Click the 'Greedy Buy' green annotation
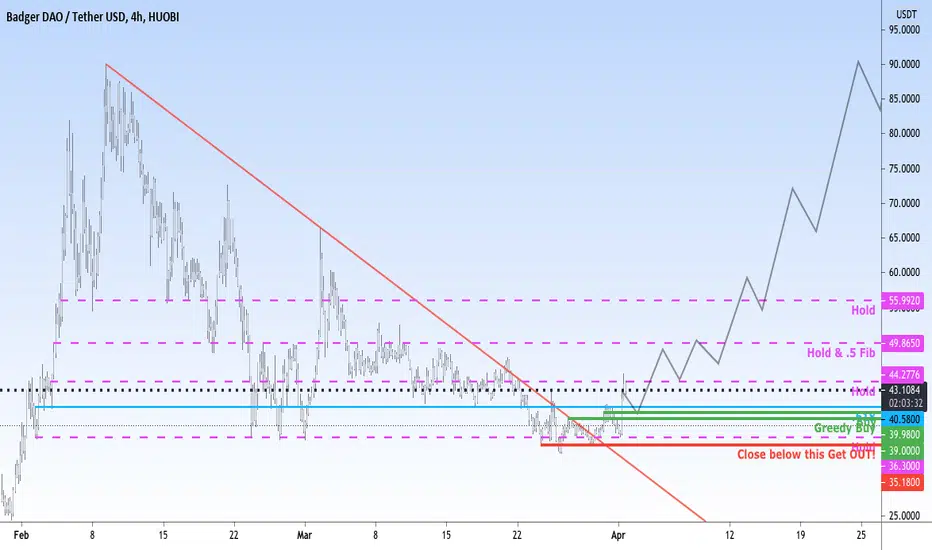The height and width of the screenshot is (550, 932). (x=844, y=428)
